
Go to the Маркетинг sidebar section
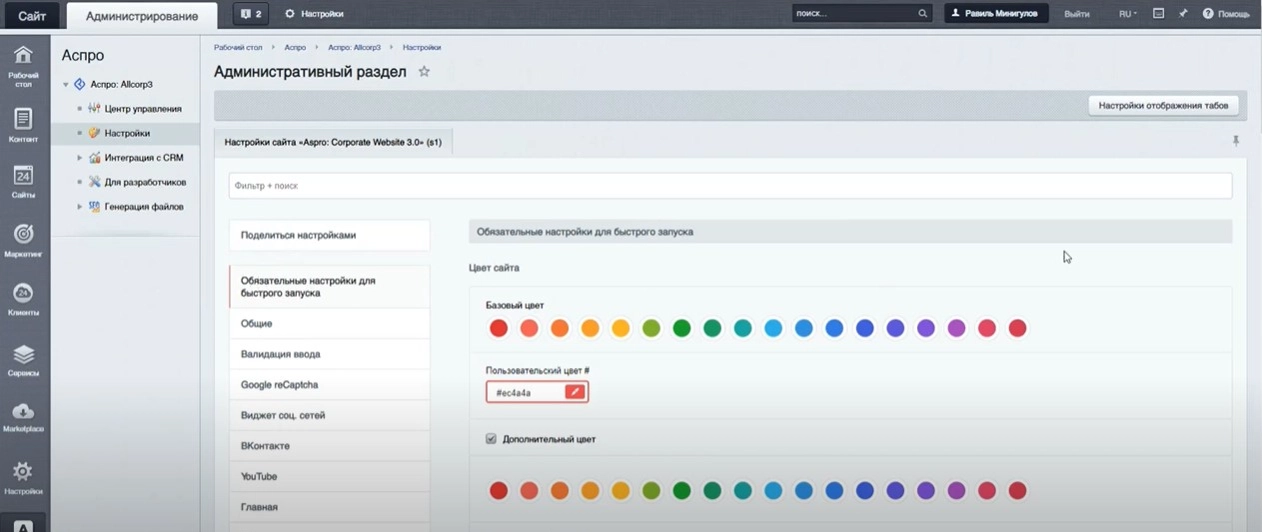coord(23,241)
